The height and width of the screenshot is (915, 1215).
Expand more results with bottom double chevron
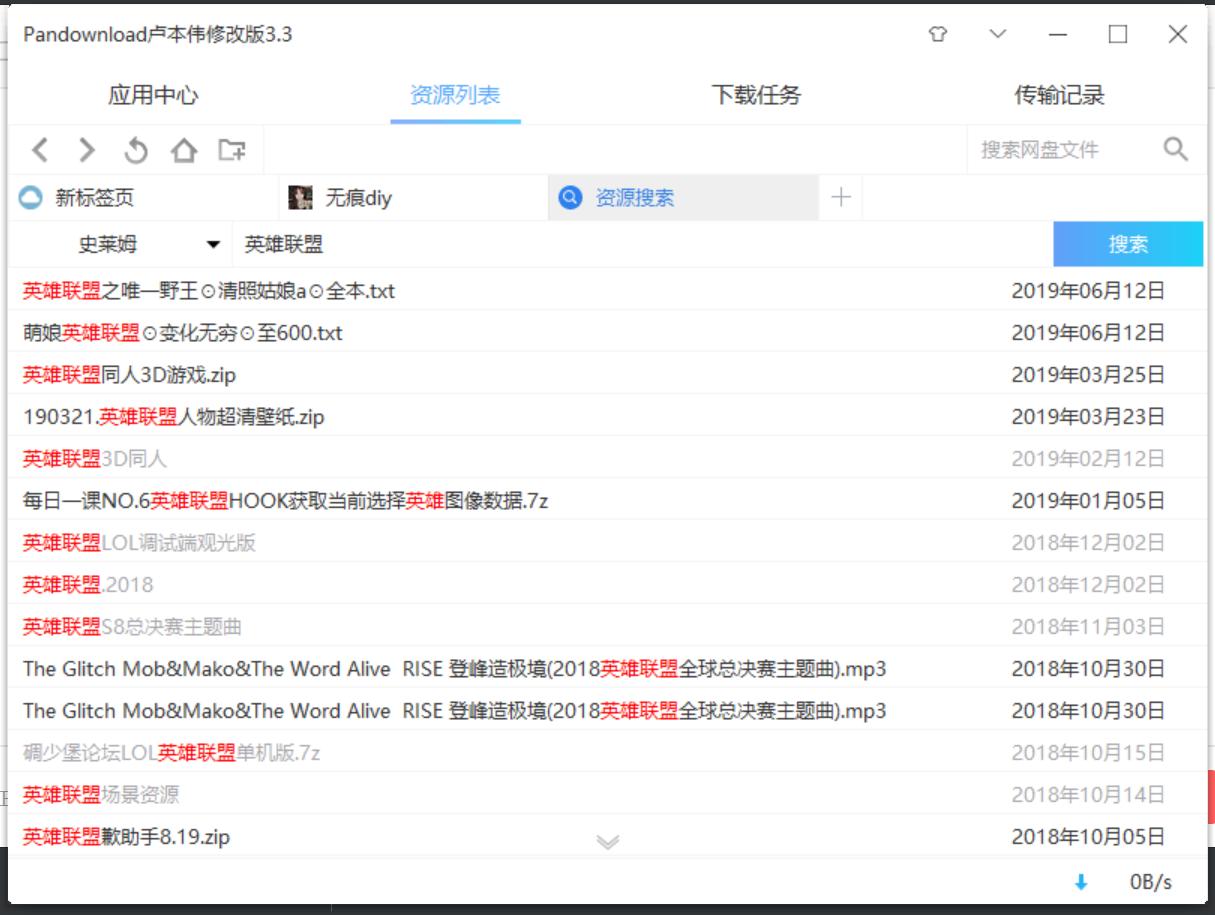pyautogui.click(x=608, y=842)
